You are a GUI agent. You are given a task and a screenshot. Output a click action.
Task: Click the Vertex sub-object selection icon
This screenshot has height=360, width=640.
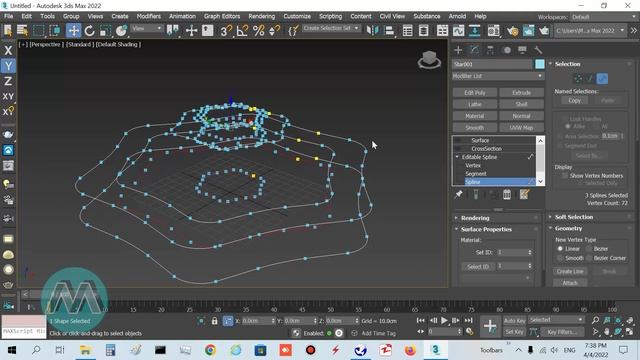tap(578, 78)
